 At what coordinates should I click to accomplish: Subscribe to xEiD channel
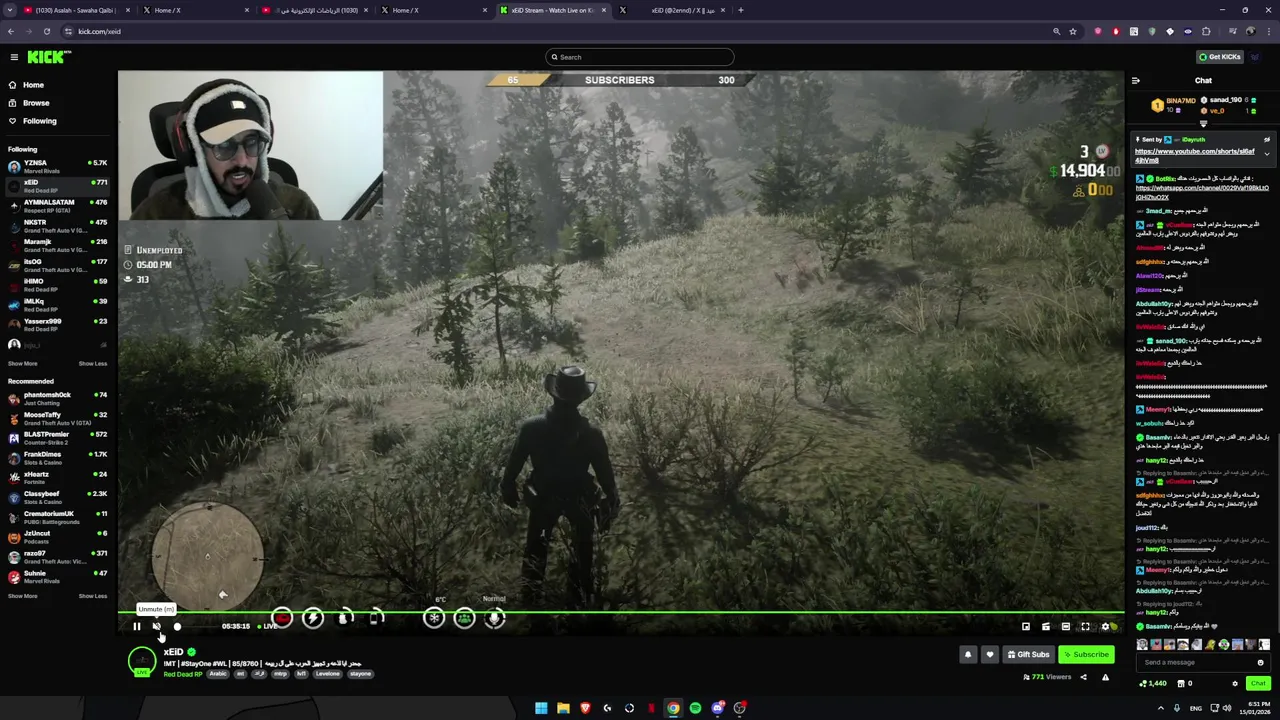coord(1086,655)
